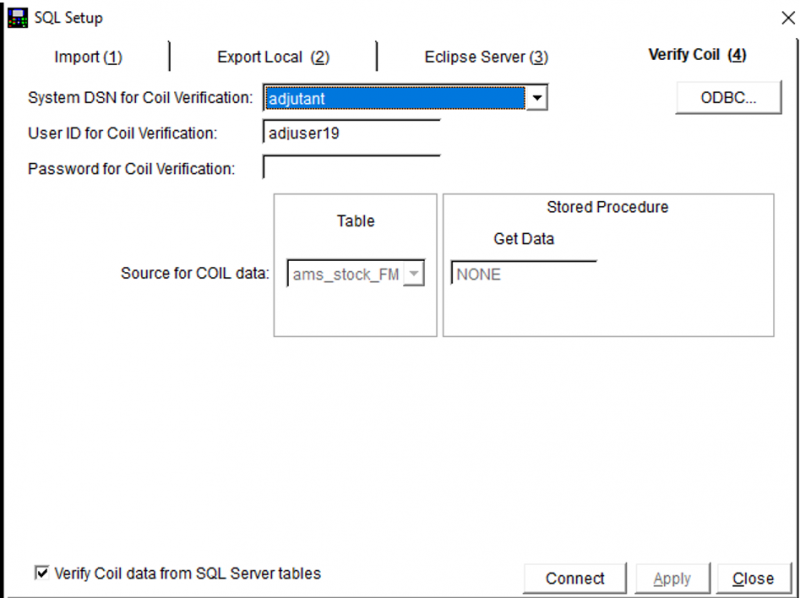Click the SQL Setup title bar text
This screenshot has height=598, width=800.
coord(69,18)
